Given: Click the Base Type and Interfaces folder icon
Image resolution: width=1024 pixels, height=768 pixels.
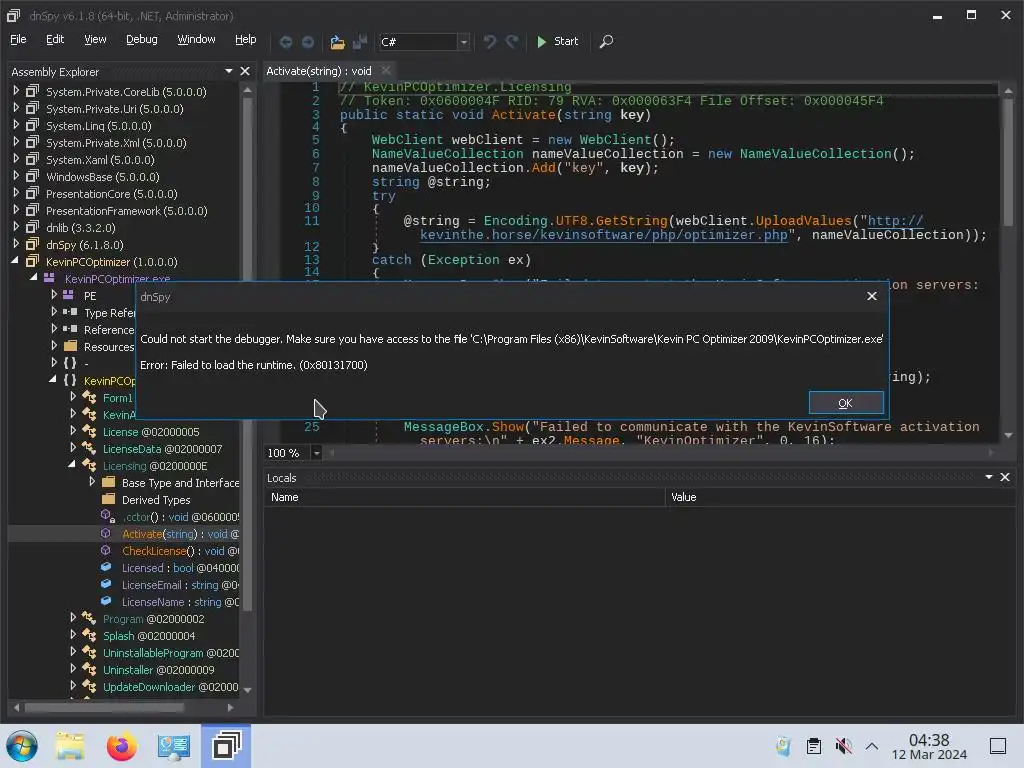Looking at the screenshot, I should (108, 482).
